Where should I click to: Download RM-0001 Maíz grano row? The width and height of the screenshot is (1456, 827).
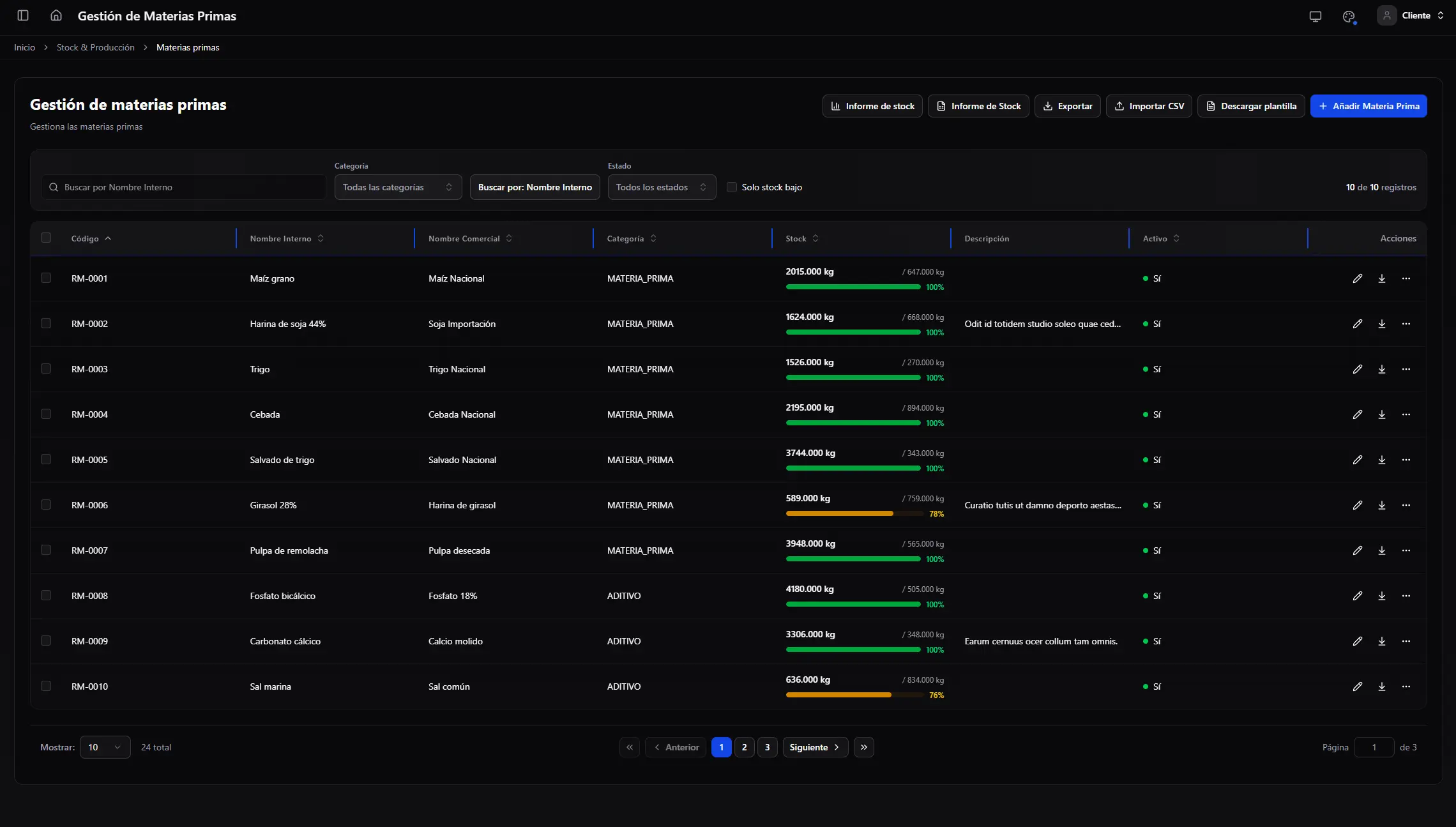point(1382,278)
